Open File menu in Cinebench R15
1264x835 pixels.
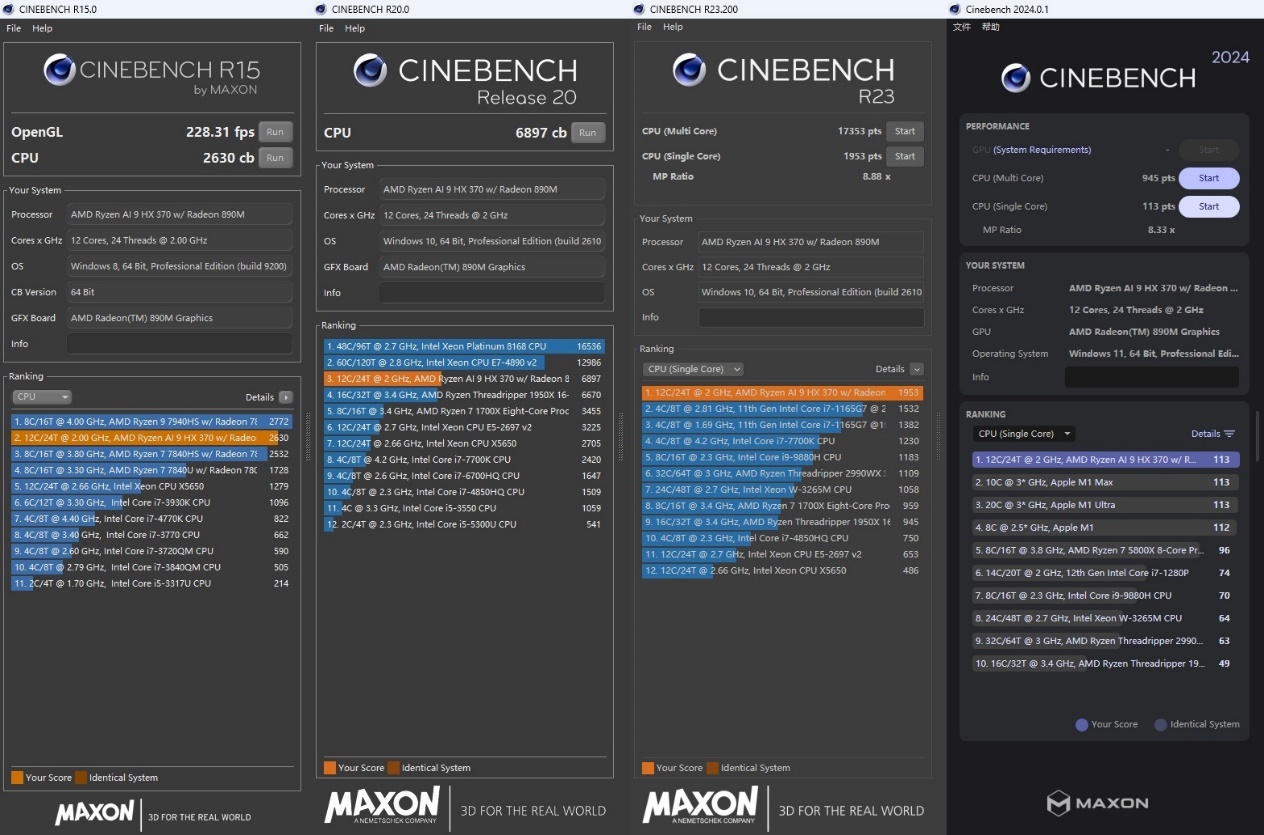tap(14, 29)
